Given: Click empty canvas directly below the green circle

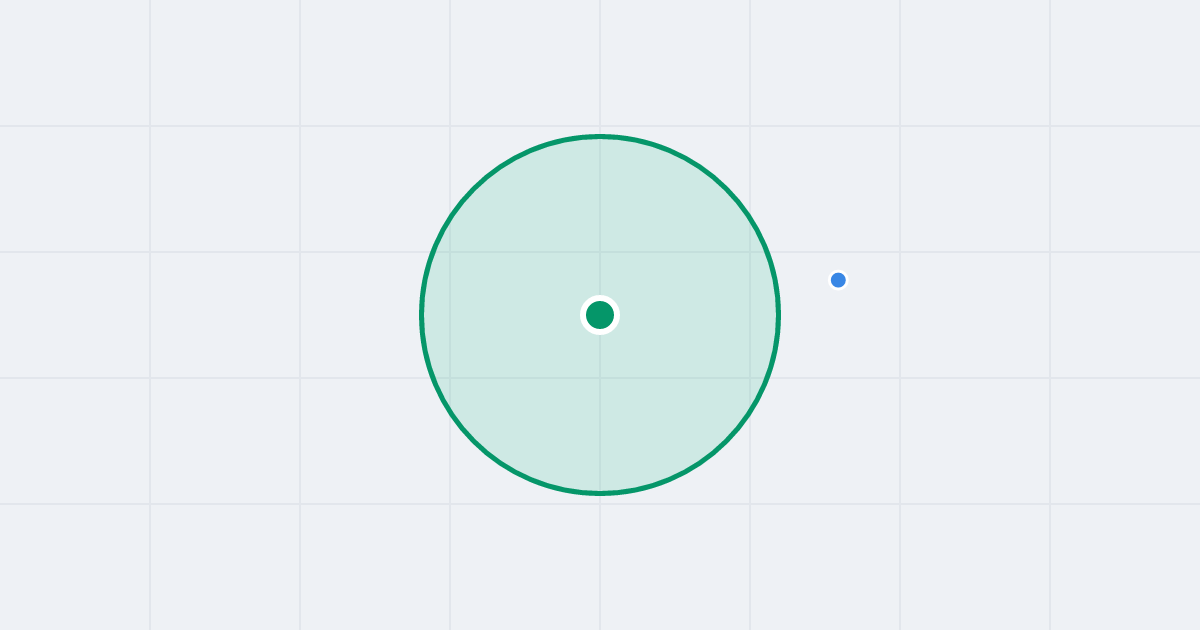Looking at the screenshot, I should [600, 560].
